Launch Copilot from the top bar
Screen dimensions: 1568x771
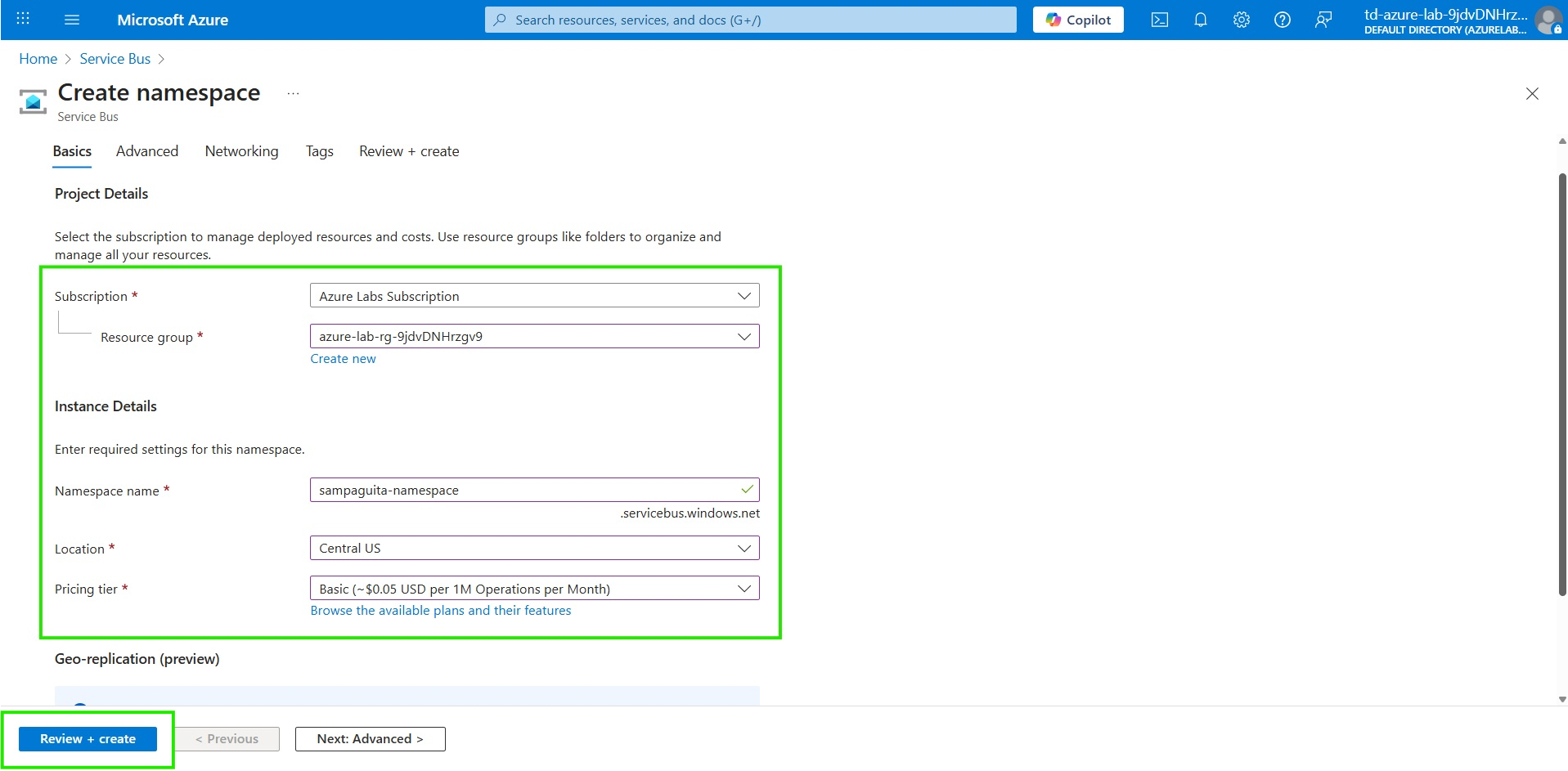click(x=1077, y=19)
